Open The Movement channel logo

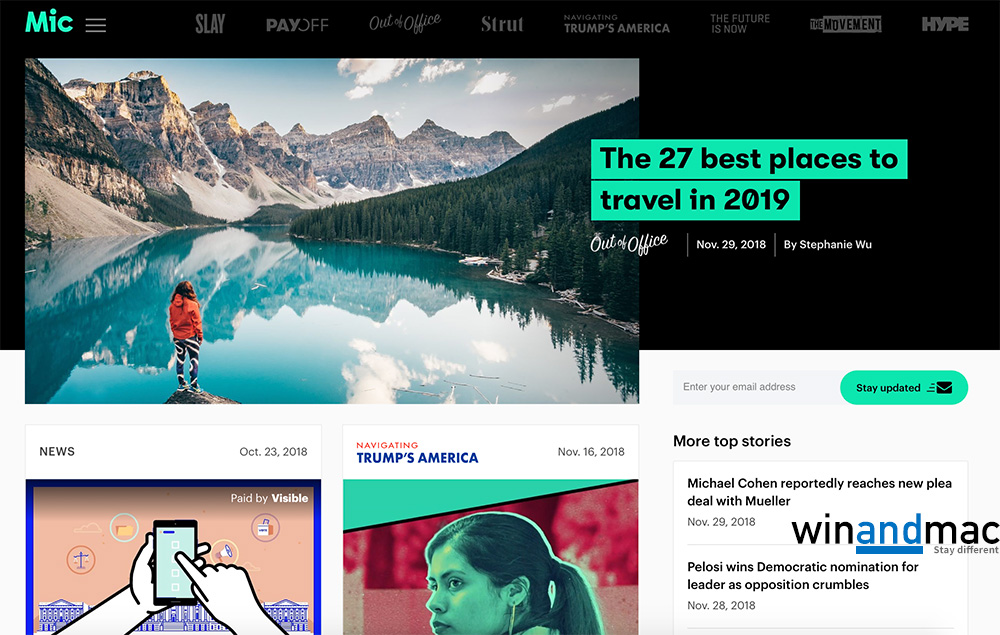846,24
